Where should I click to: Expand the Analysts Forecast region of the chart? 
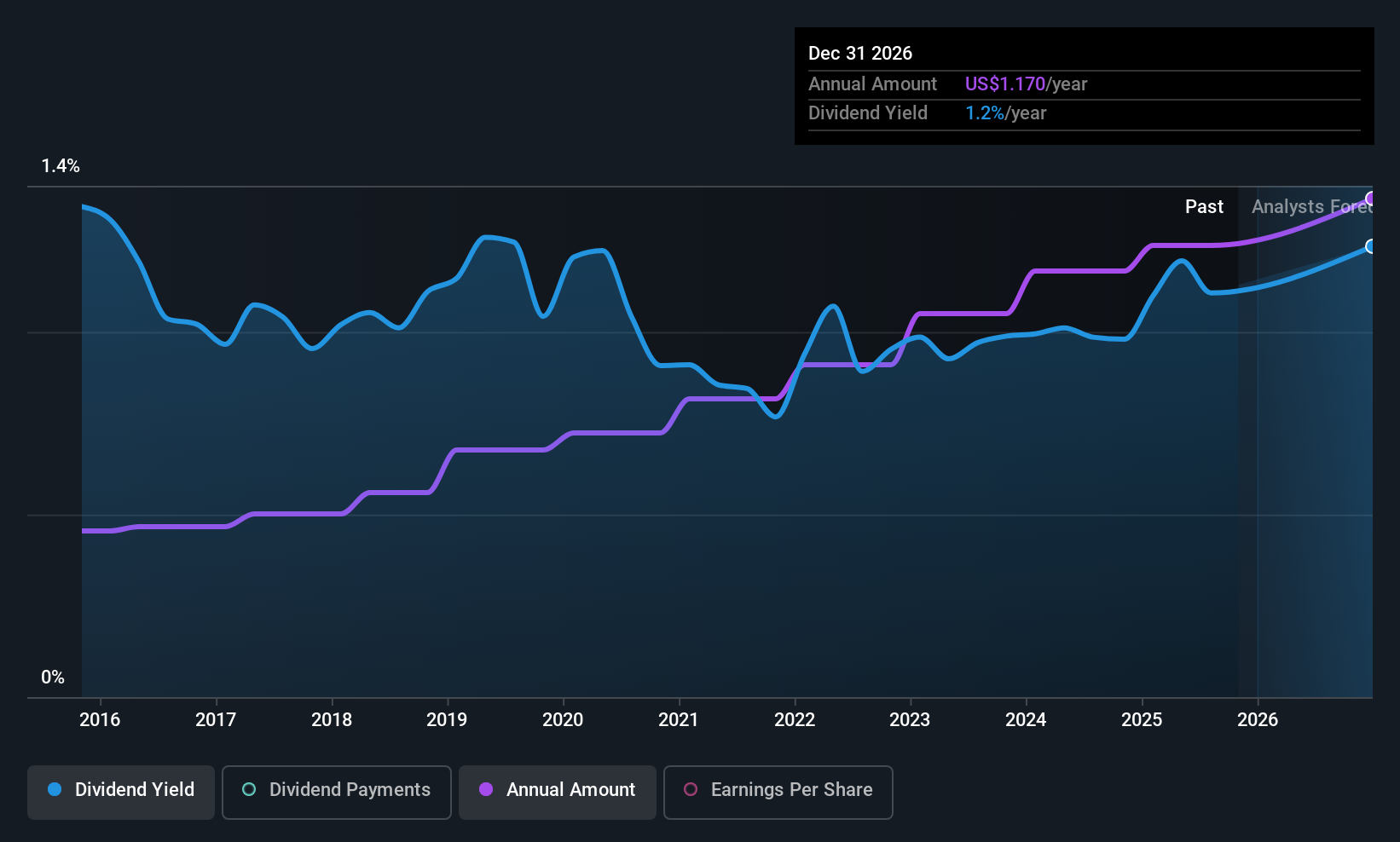1313,206
